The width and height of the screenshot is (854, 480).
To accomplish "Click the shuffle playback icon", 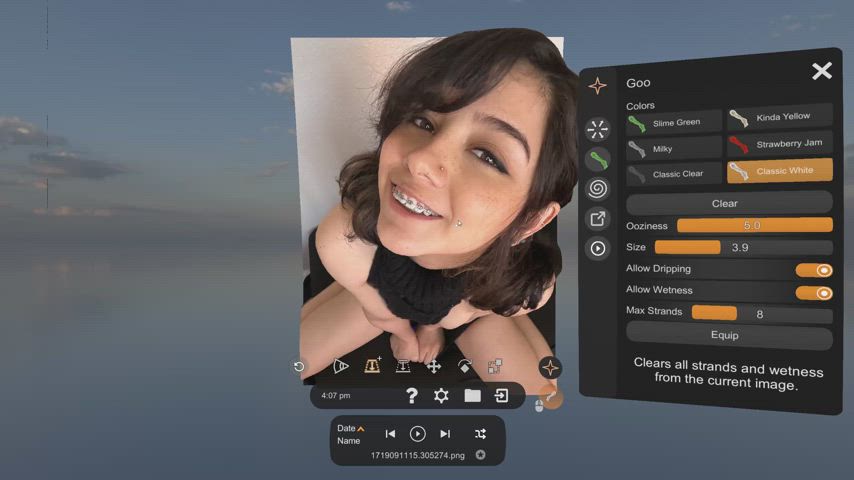I will coord(480,434).
